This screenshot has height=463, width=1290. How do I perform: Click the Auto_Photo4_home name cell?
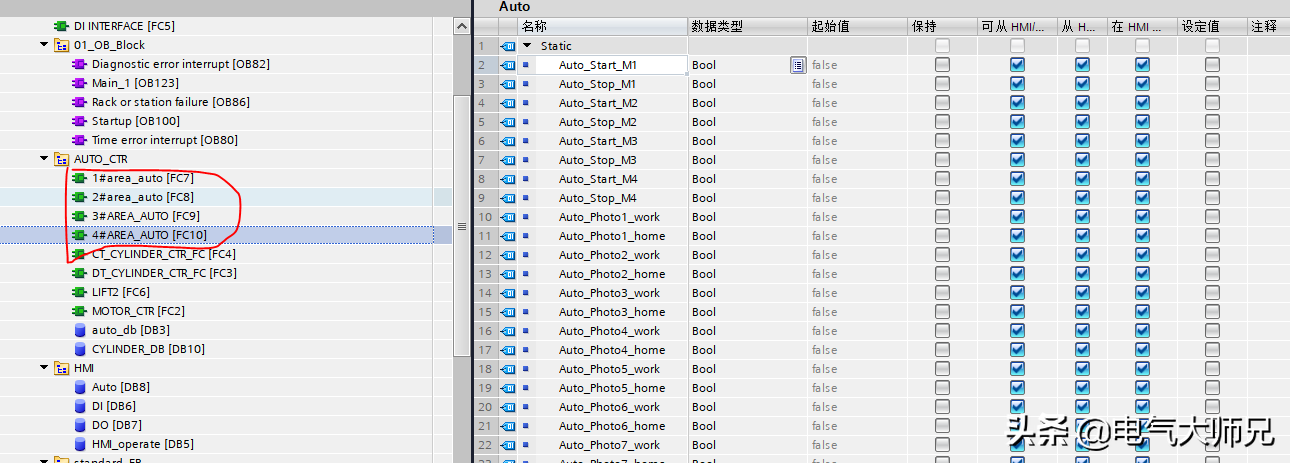(612, 350)
